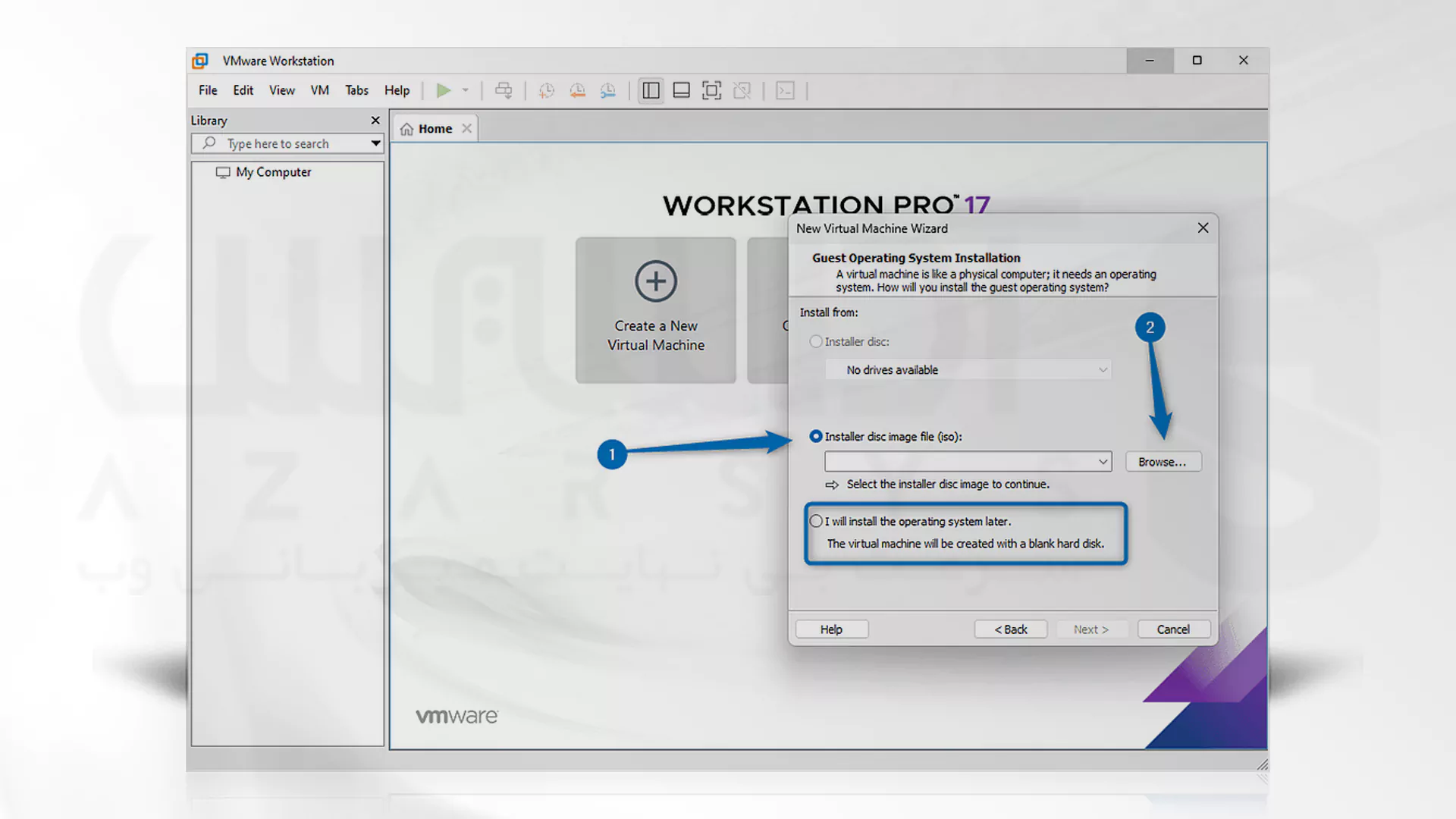Close the Home tab
1456x819 pixels.
point(467,129)
